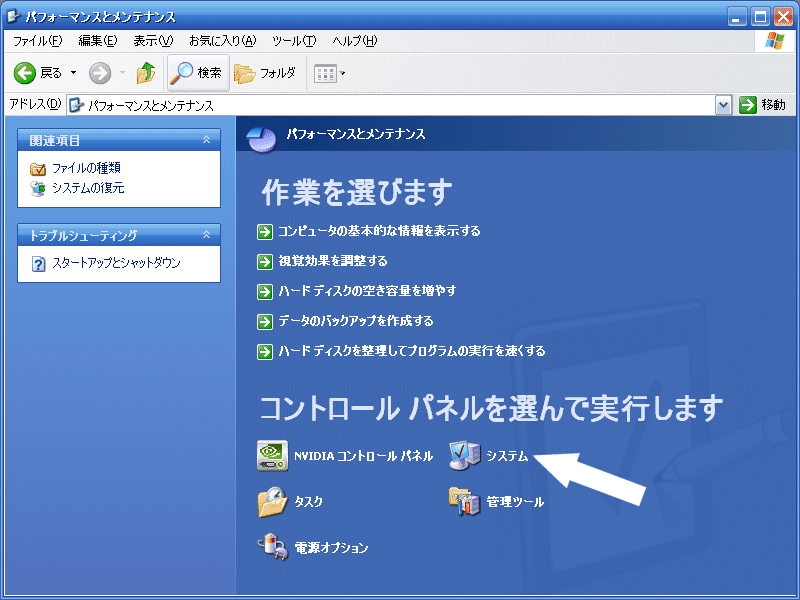The width and height of the screenshot is (800, 600).
Task: Click the ファイルの種類 icon
Action: [x=38, y=168]
